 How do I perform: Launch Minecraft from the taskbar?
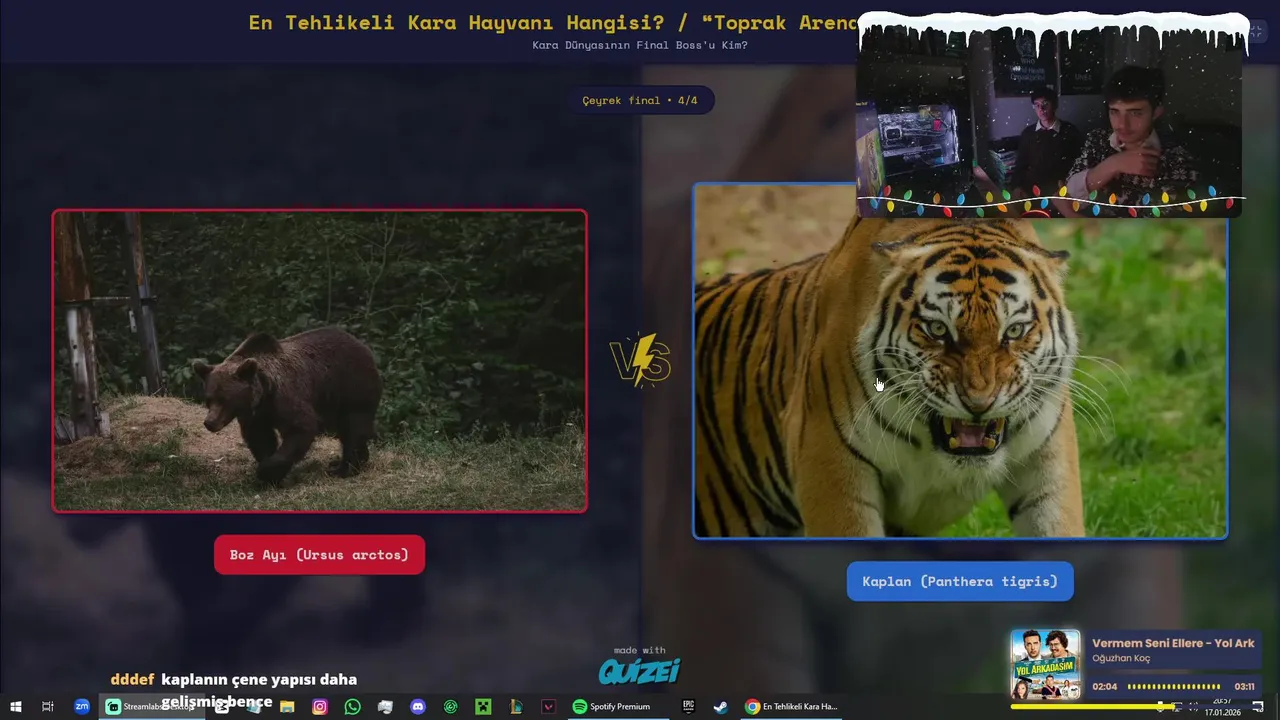[x=483, y=707]
